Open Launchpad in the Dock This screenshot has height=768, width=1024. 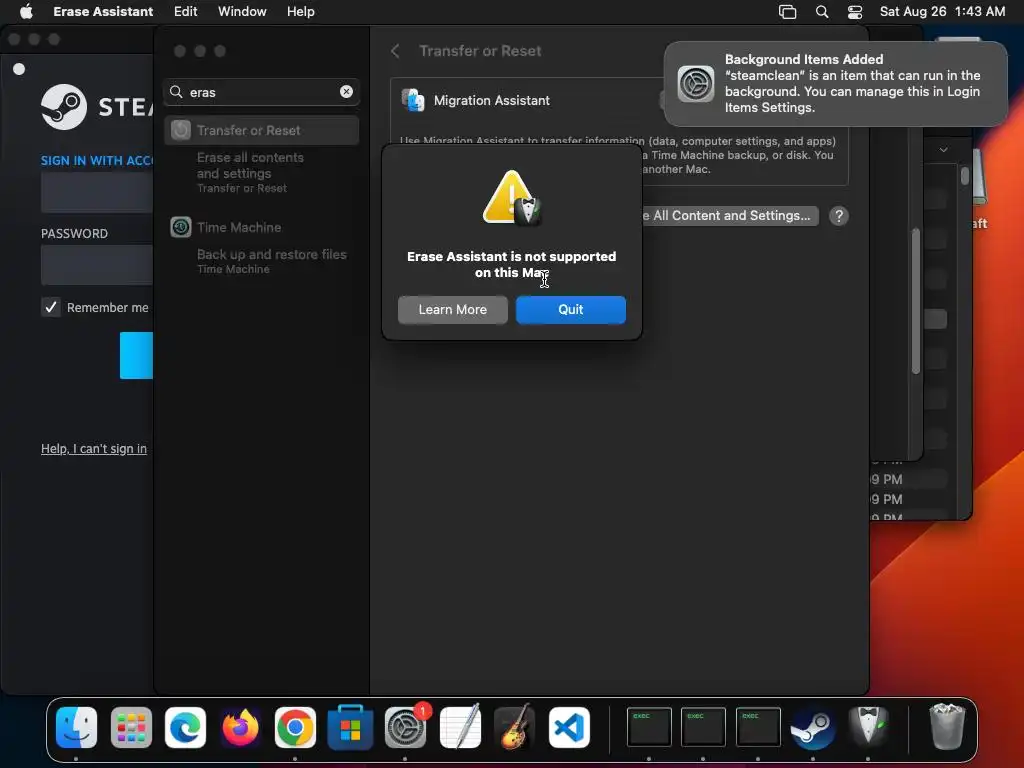131,727
